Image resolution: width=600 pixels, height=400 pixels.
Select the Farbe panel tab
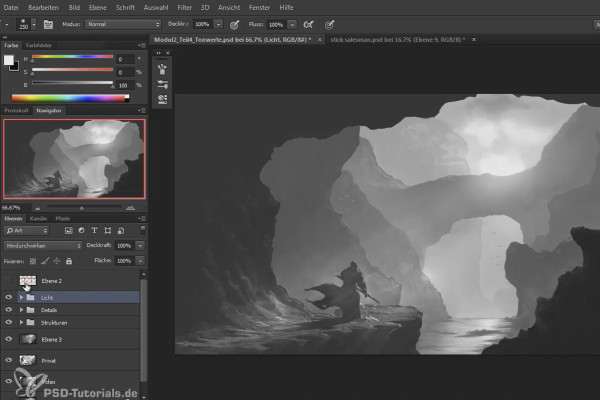[11, 45]
